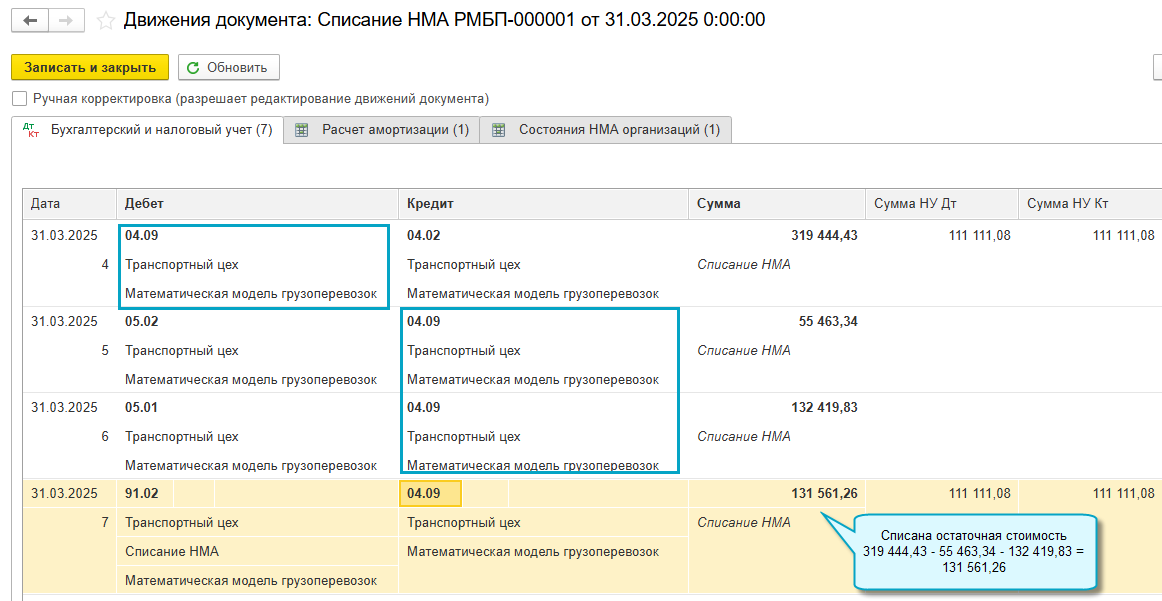This screenshot has height=601, width=1162.
Task: Sort by the Дебет column header
Action: (x=145, y=204)
